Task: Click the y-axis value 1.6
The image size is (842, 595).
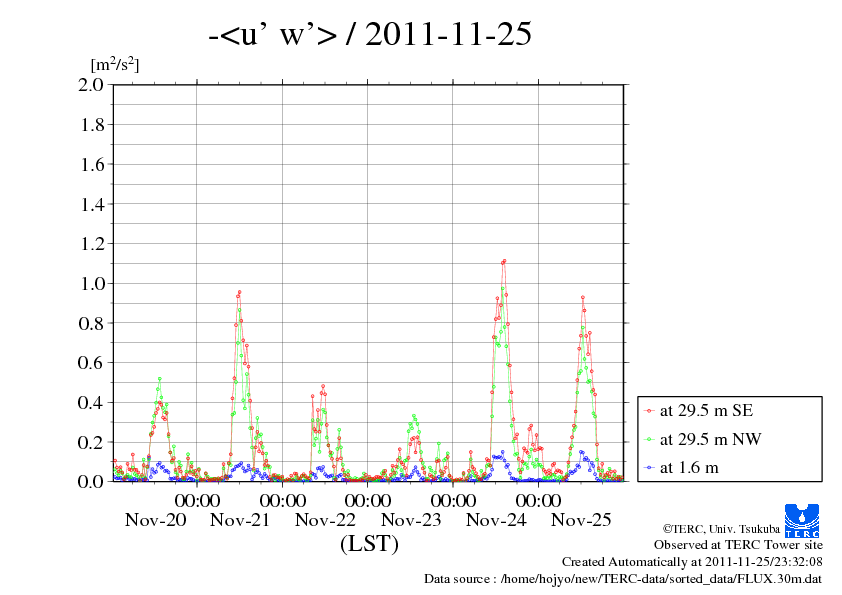Action: 92,164
